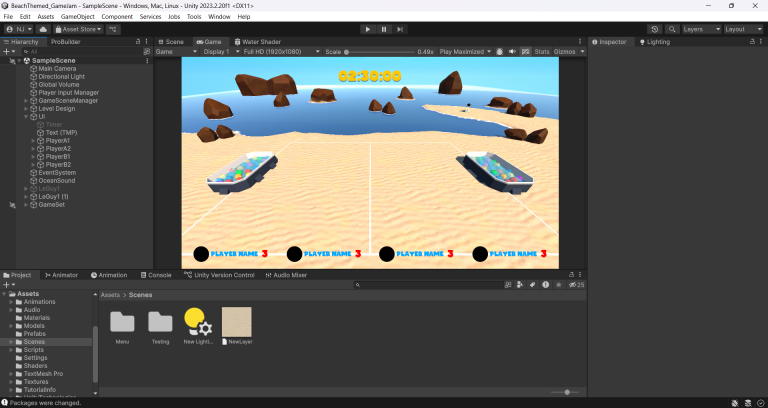Click the Play button to start game
The width and height of the screenshot is (768, 408).
pos(368,29)
